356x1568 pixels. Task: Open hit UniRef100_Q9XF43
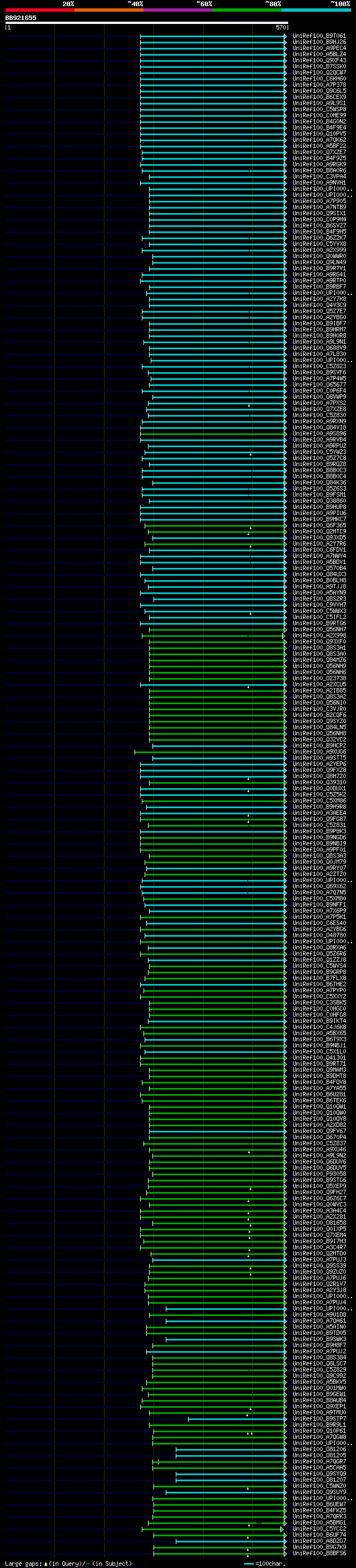tap(319, 60)
